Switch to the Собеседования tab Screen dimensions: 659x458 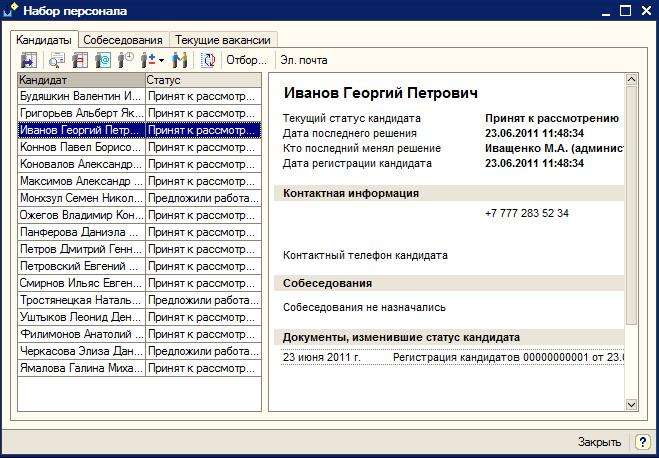[123, 40]
